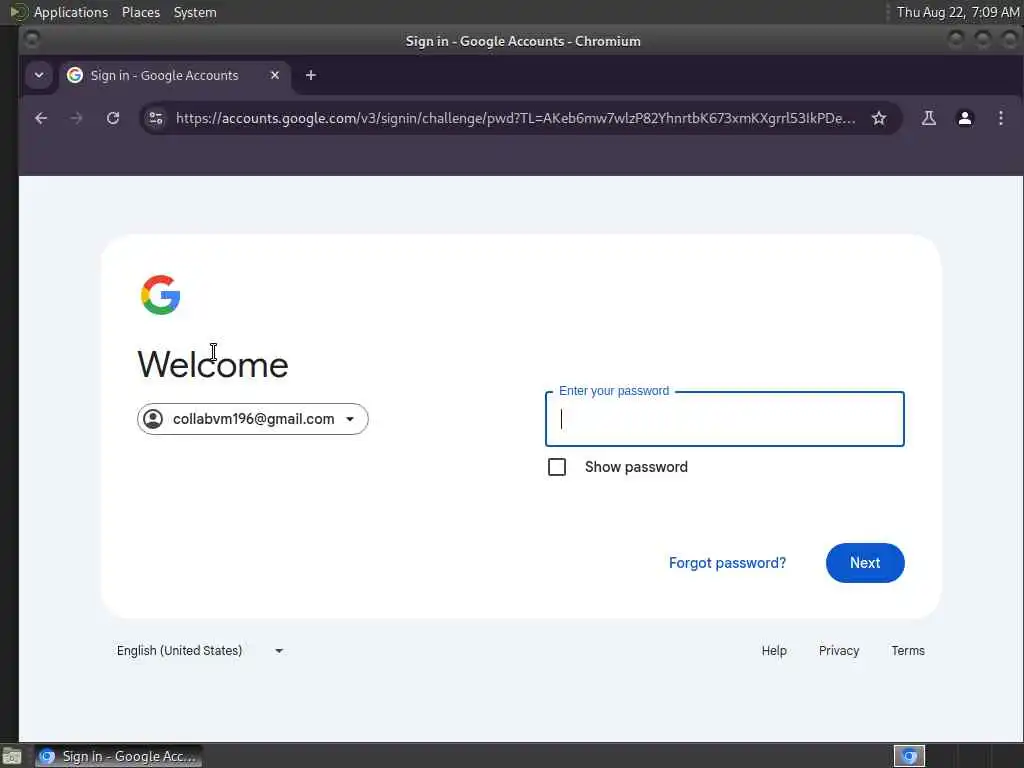Click the browser forward arrow
Image resolution: width=1024 pixels, height=768 pixels.
[x=76, y=118]
